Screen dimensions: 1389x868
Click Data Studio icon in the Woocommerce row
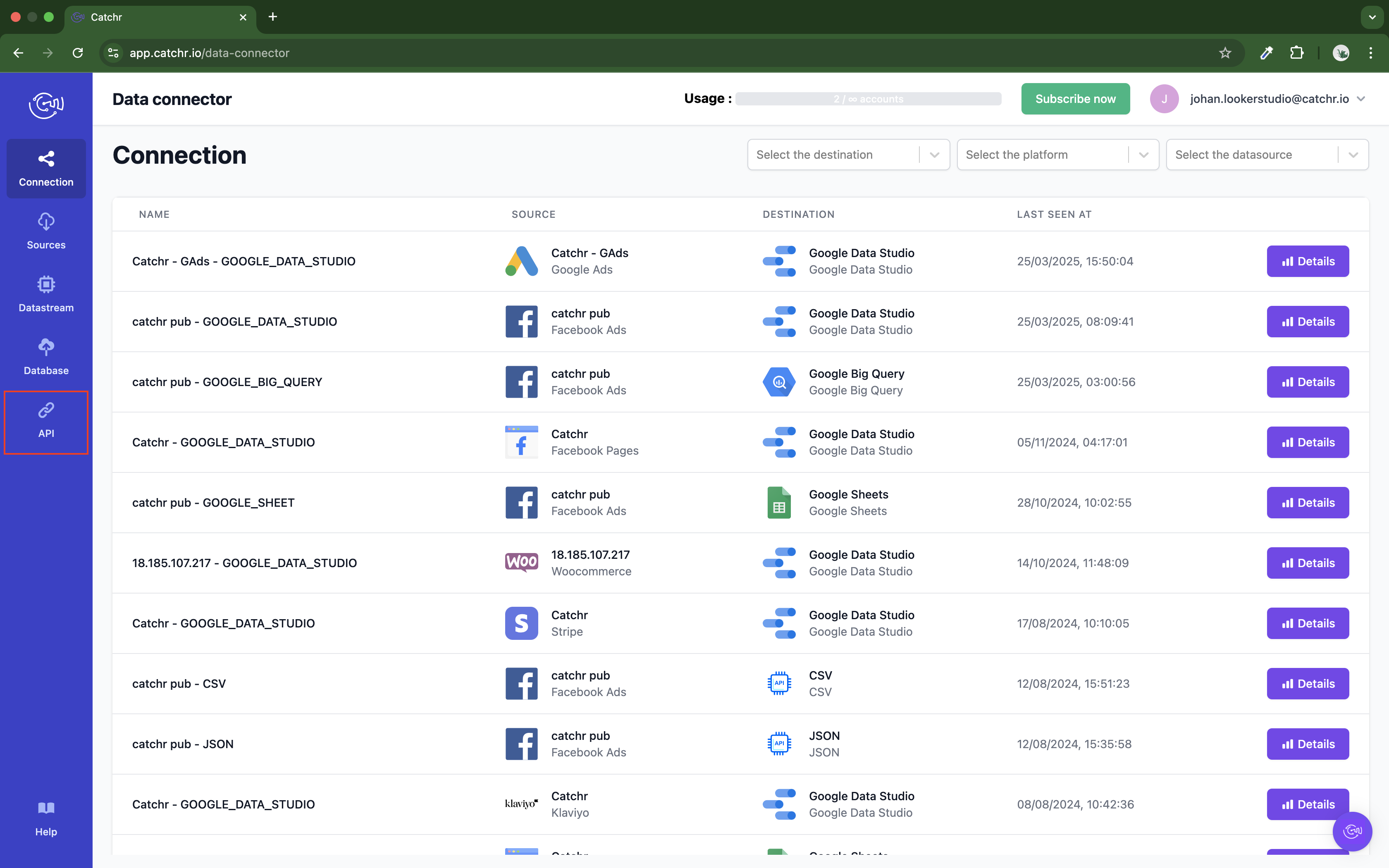click(x=779, y=563)
